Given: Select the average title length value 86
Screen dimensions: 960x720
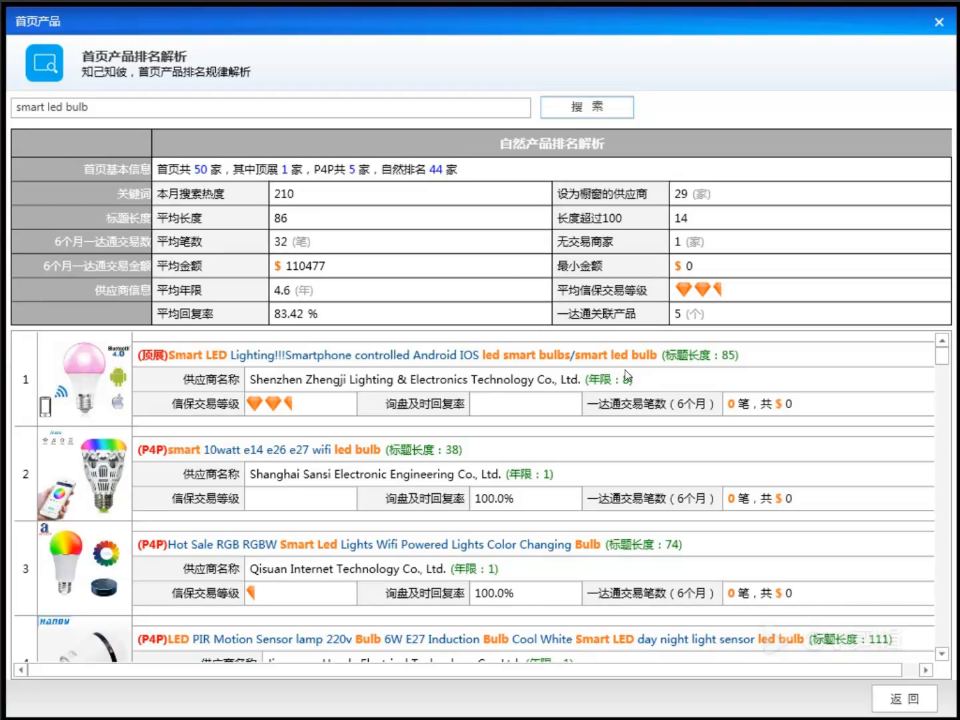Looking at the screenshot, I should click(x=281, y=218).
